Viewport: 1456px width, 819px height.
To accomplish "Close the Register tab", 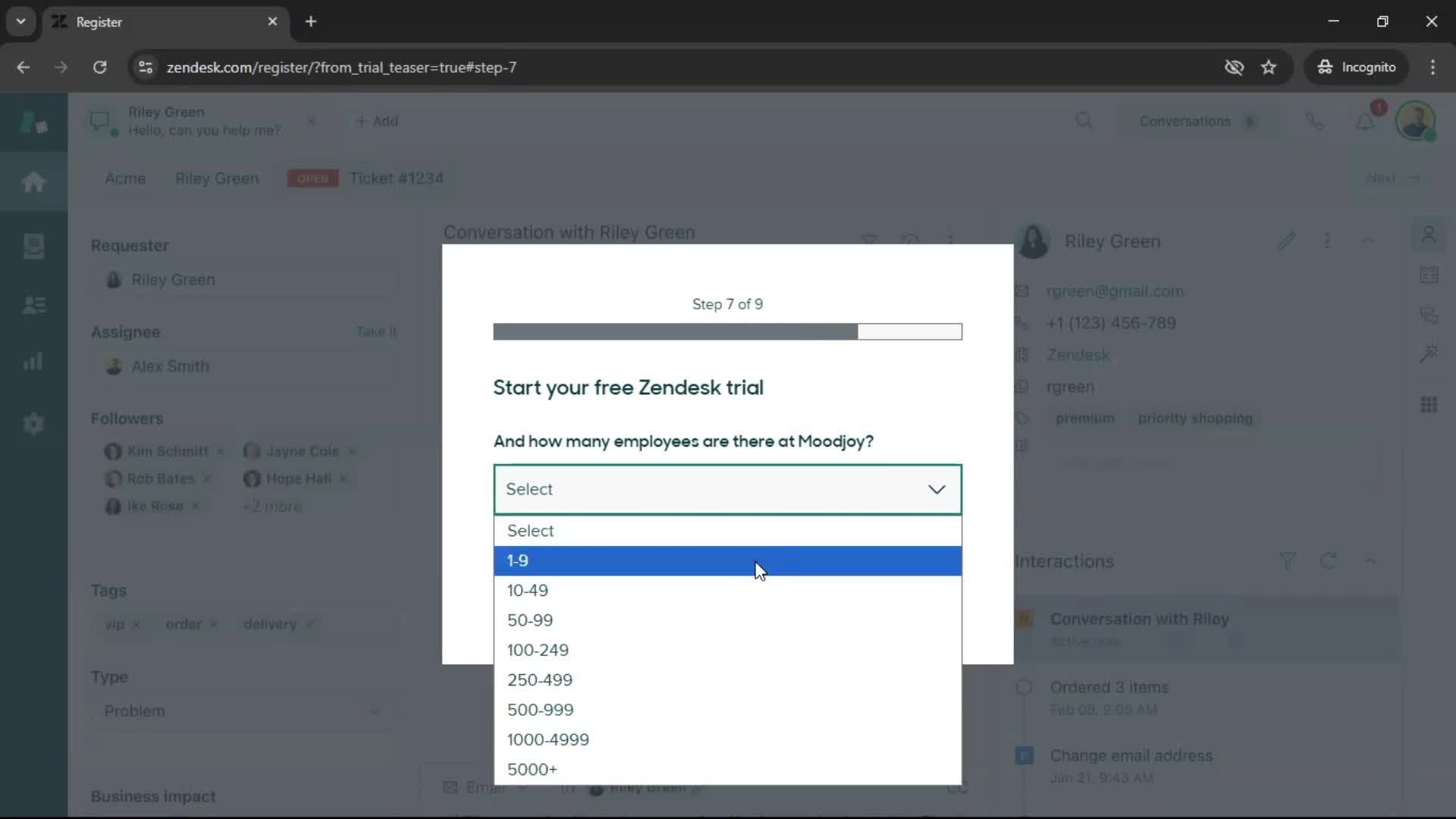I will pyautogui.click(x=272, y=21).
